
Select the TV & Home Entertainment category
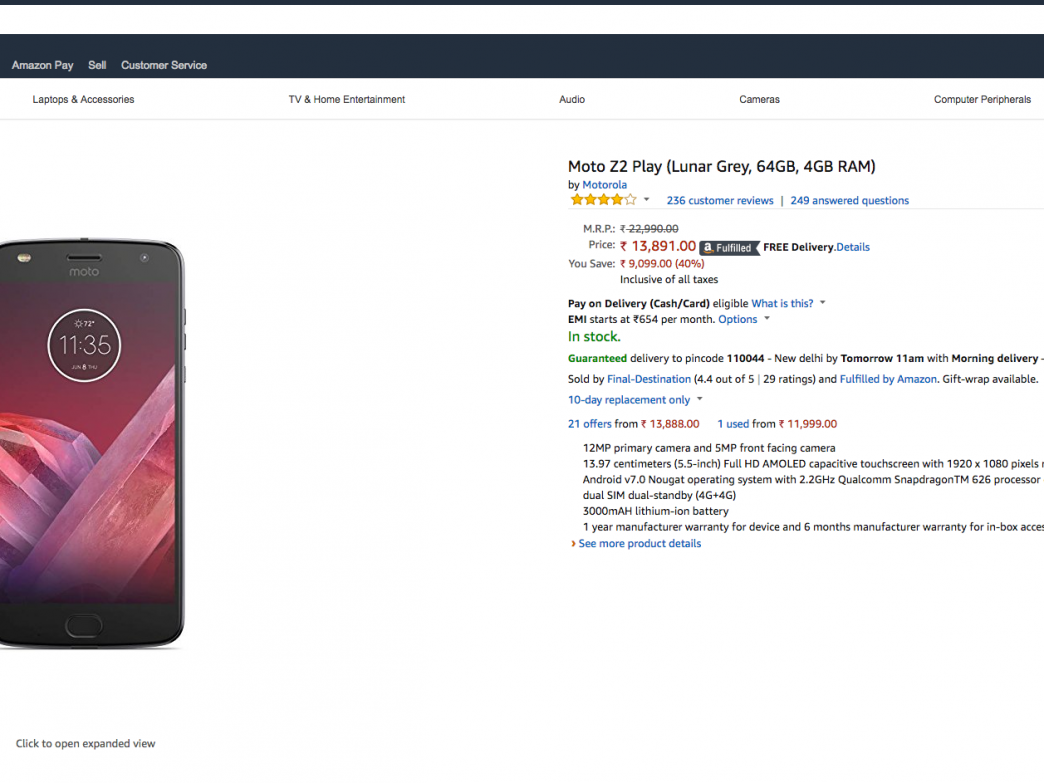347,100
